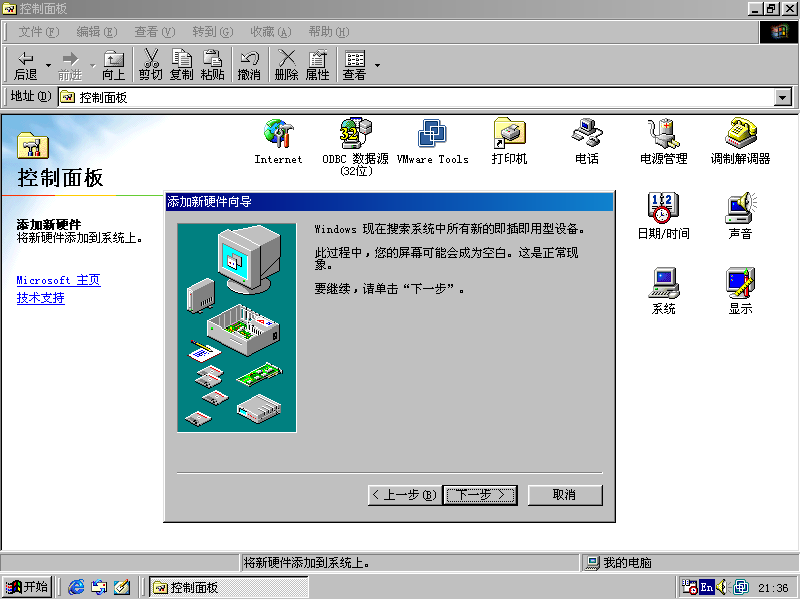
Task: Open the 技术支持 support link
Action: pos(40,298)
